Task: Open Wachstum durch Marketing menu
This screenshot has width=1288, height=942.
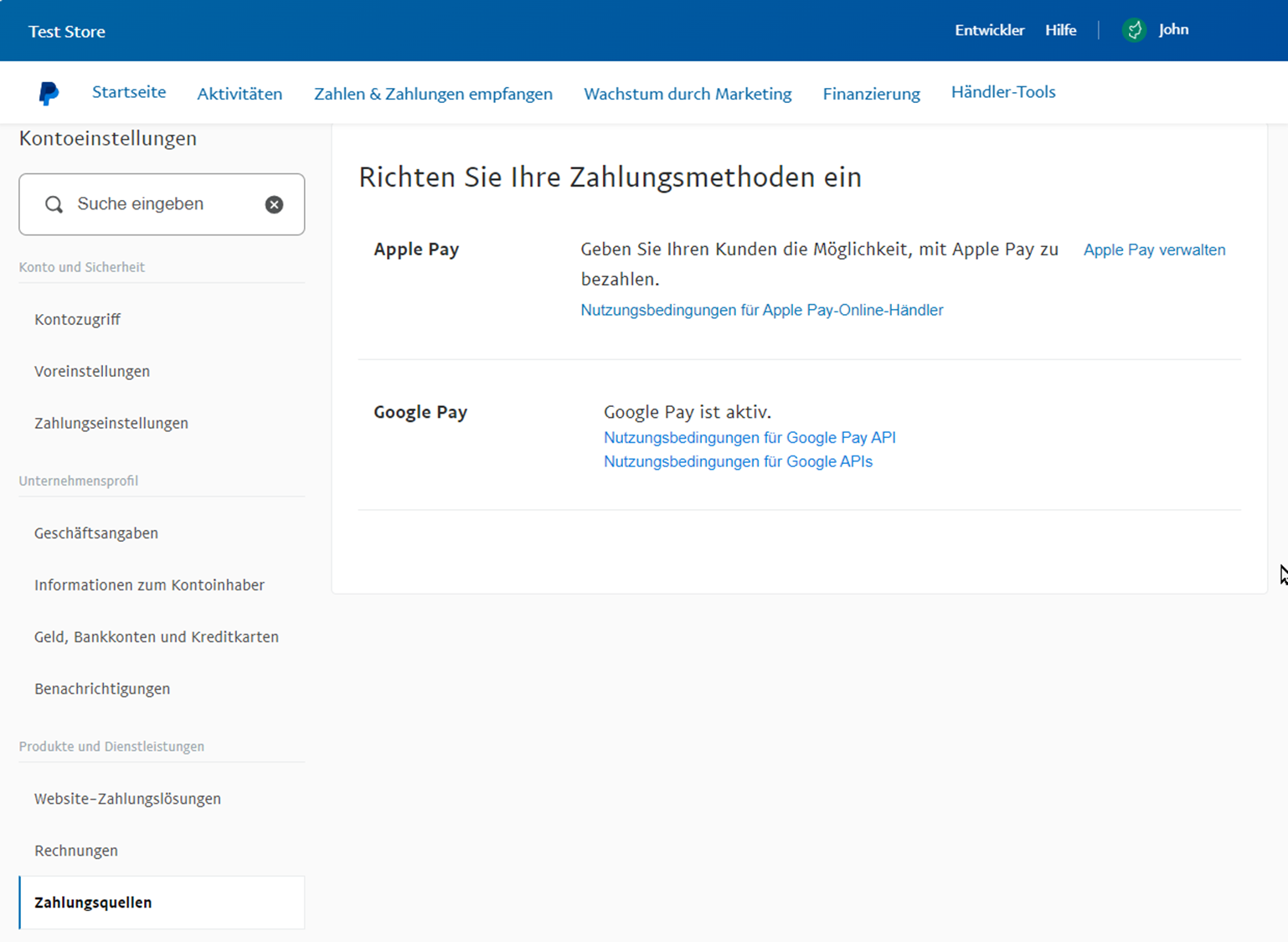Action: 688,94
